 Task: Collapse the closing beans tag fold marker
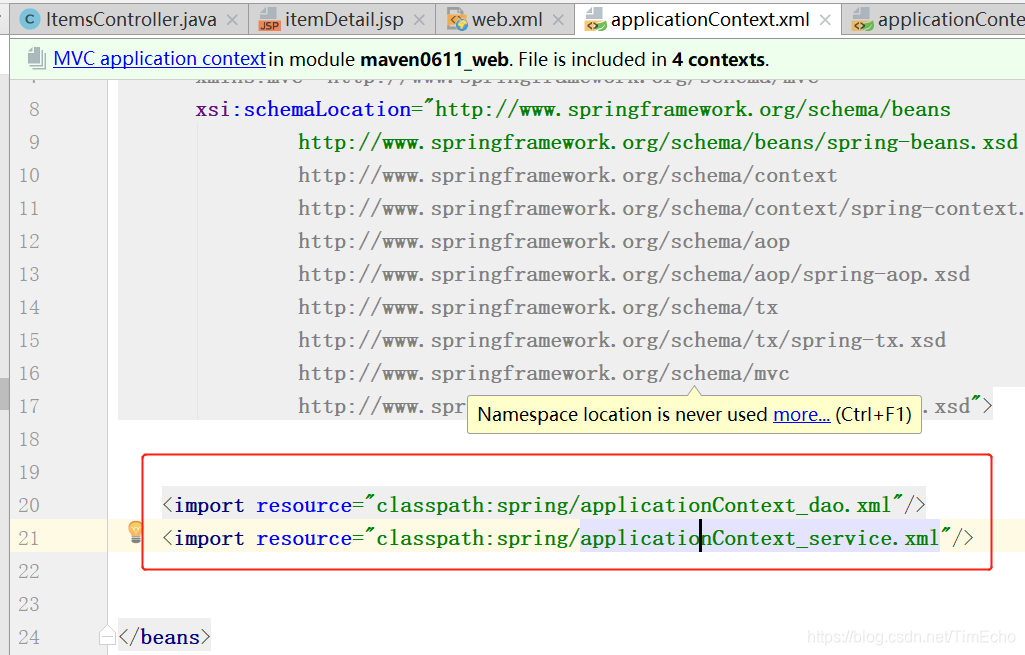click(107, 635)
